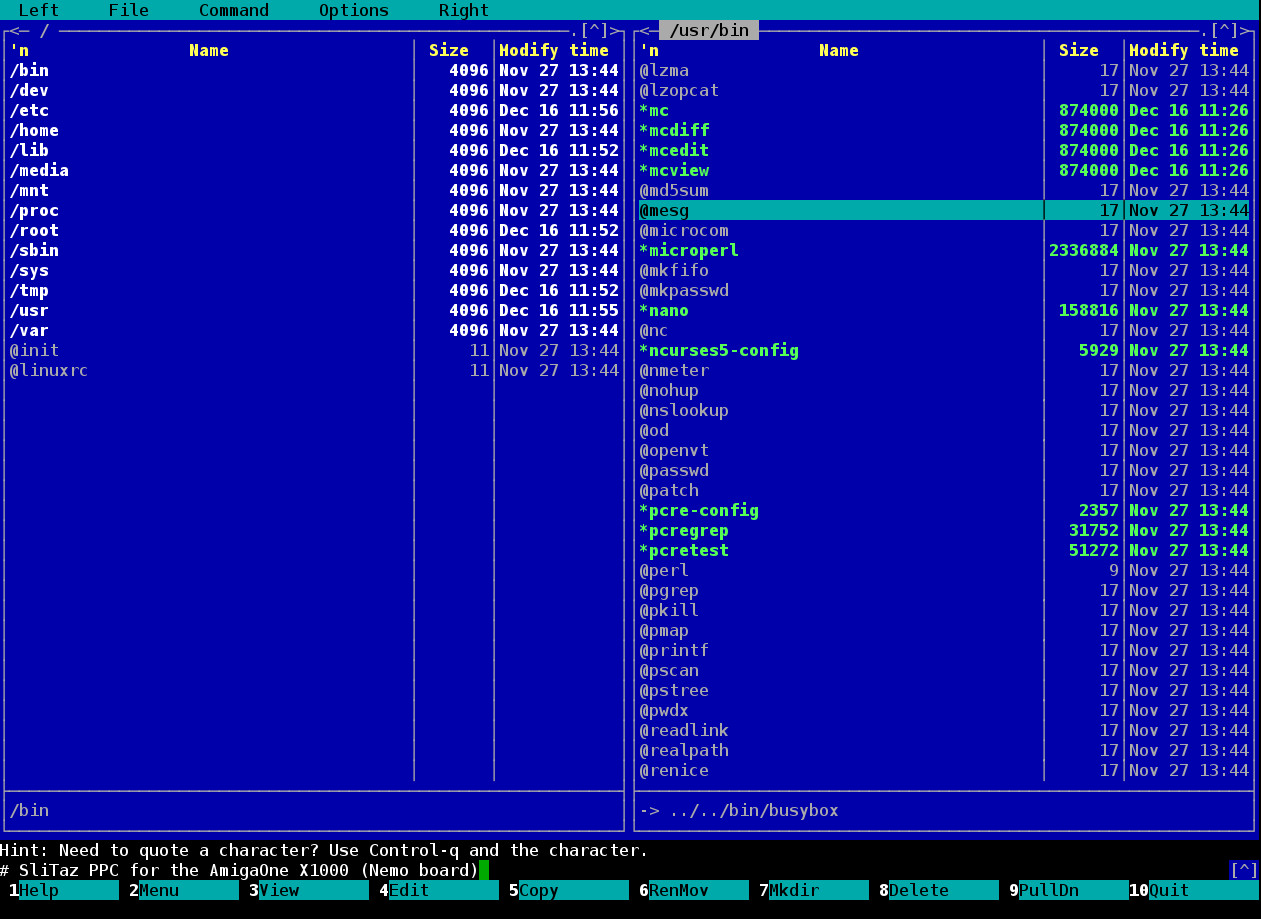The width and height of the screenshot is (1261, 919).
Task: Open the Options menu
Action: (x=353, y=10)
